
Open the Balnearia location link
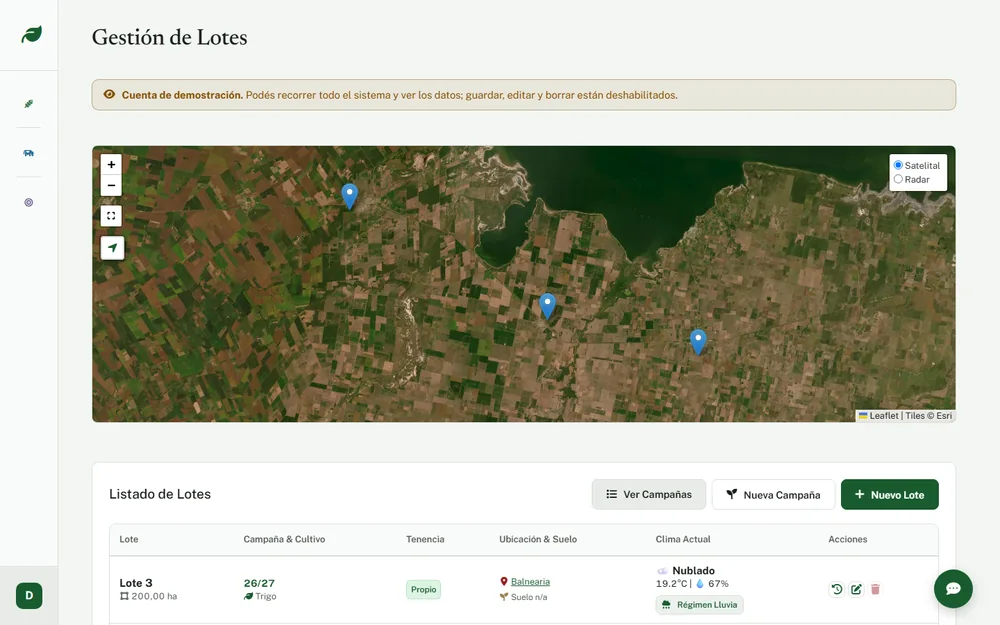click(x=530, y=582)
